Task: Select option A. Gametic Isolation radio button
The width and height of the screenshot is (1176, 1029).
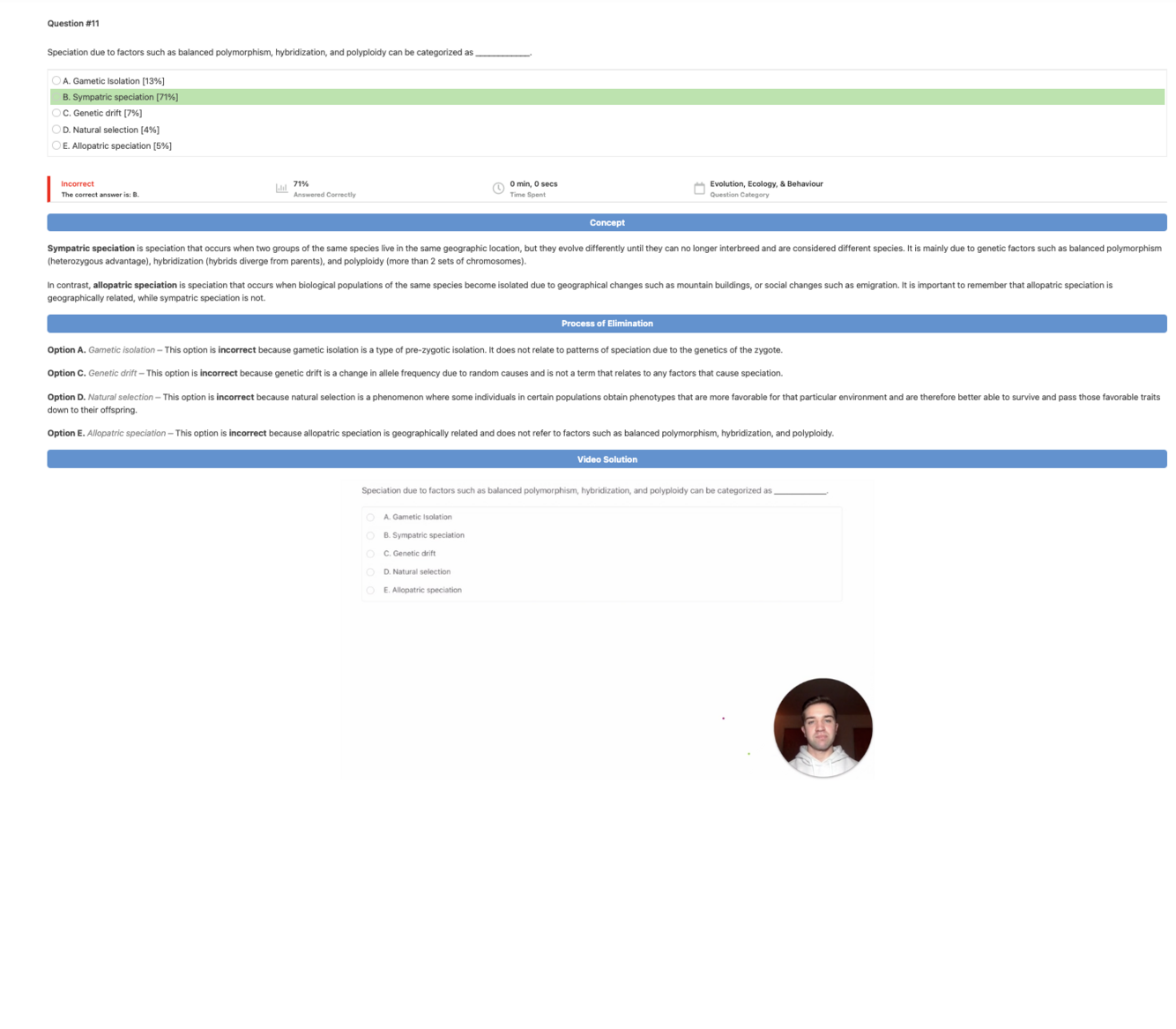Action: coord(56,80)
